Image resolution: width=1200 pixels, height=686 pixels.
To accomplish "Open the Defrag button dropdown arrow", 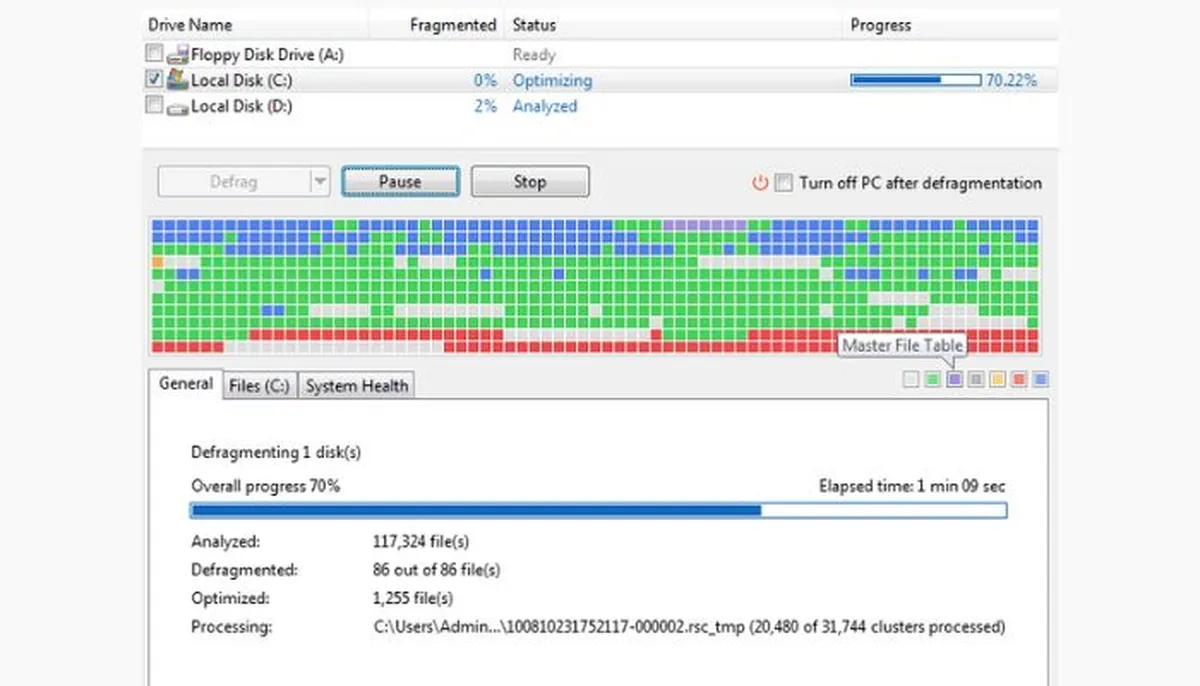I will click(x=319, y=182).
